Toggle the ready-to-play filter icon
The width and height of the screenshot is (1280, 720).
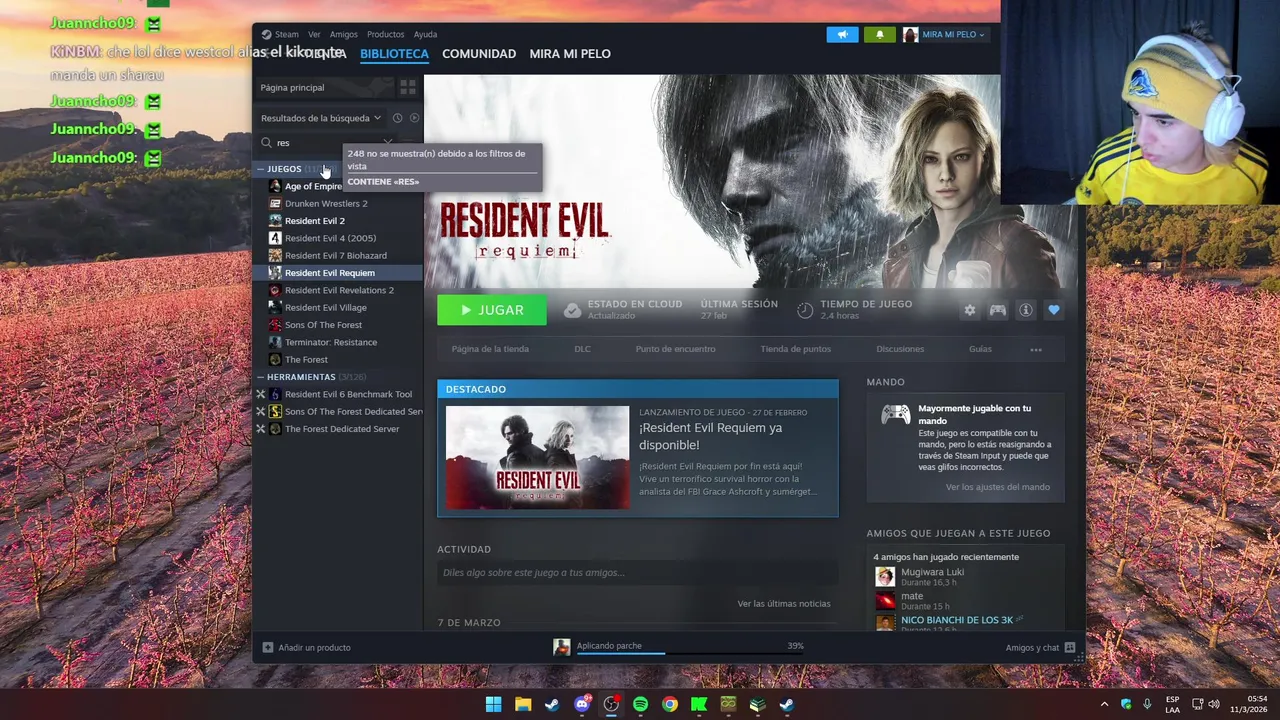pos(414,118)
